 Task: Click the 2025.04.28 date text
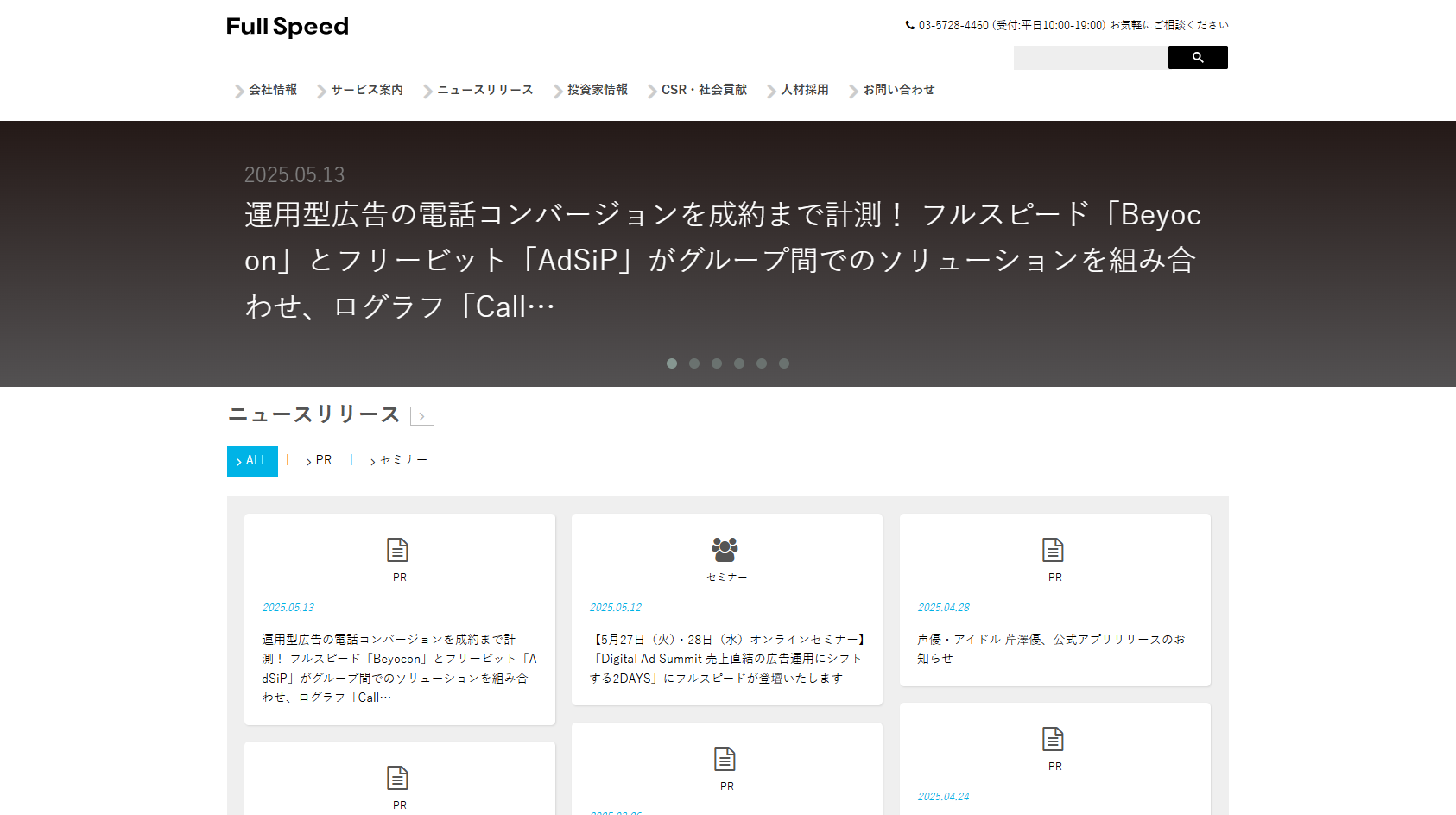pyautogui.click(x=943, y=608)
